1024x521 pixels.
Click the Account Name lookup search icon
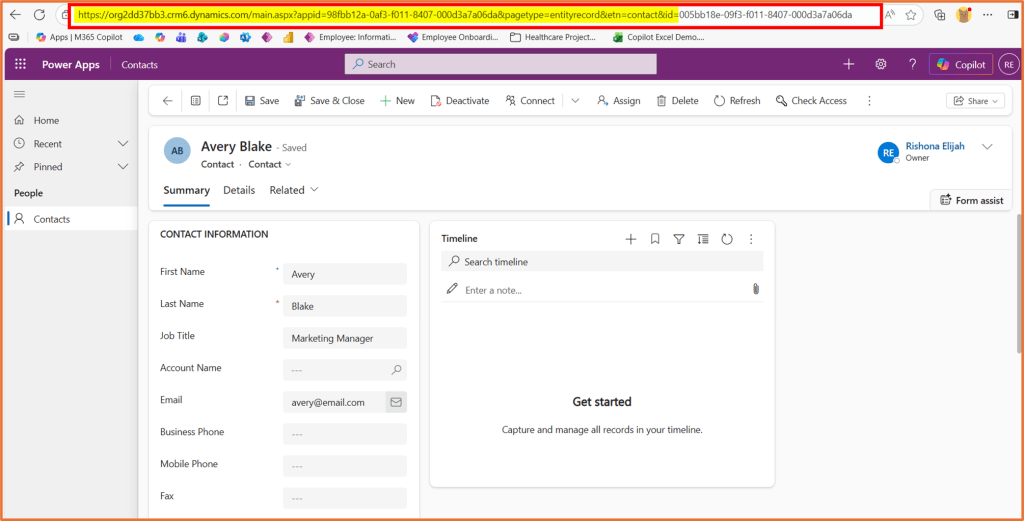(396, 370)
